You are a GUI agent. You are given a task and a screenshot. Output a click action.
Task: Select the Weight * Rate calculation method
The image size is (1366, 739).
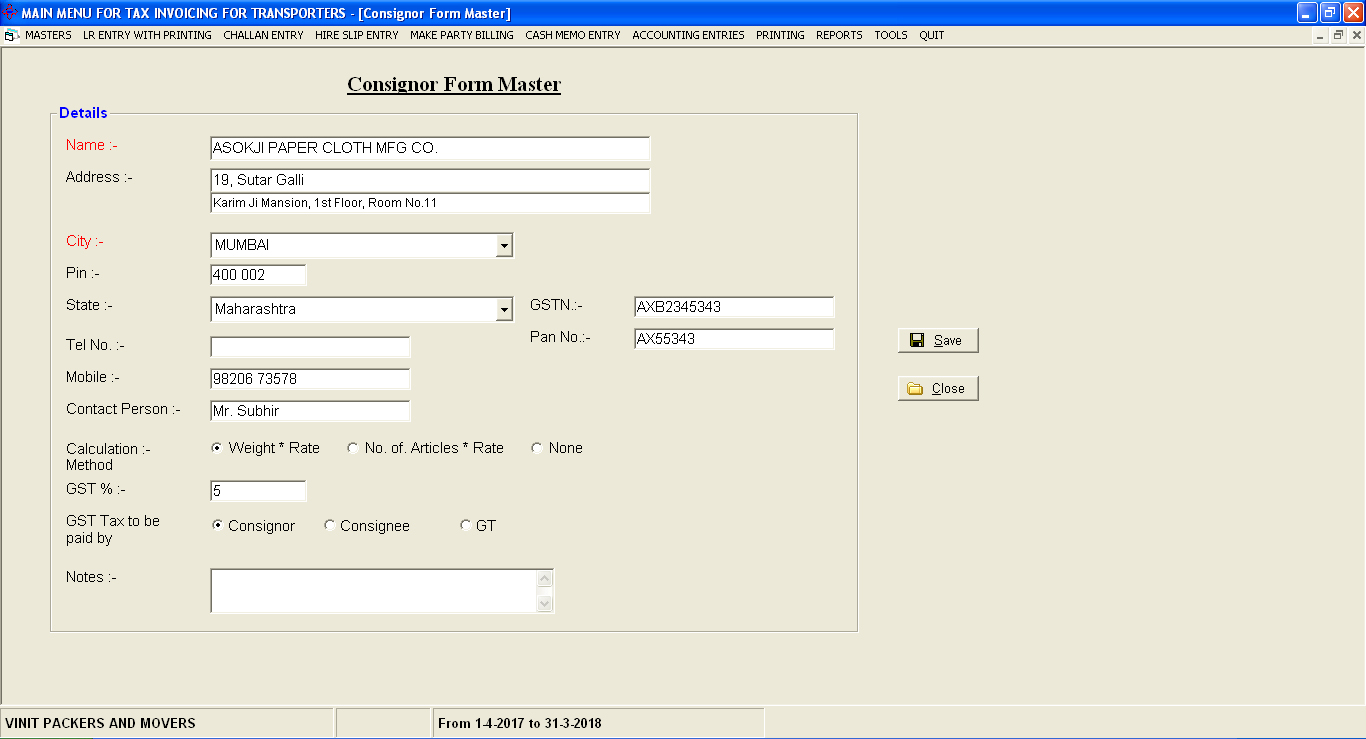coord(216,448)
